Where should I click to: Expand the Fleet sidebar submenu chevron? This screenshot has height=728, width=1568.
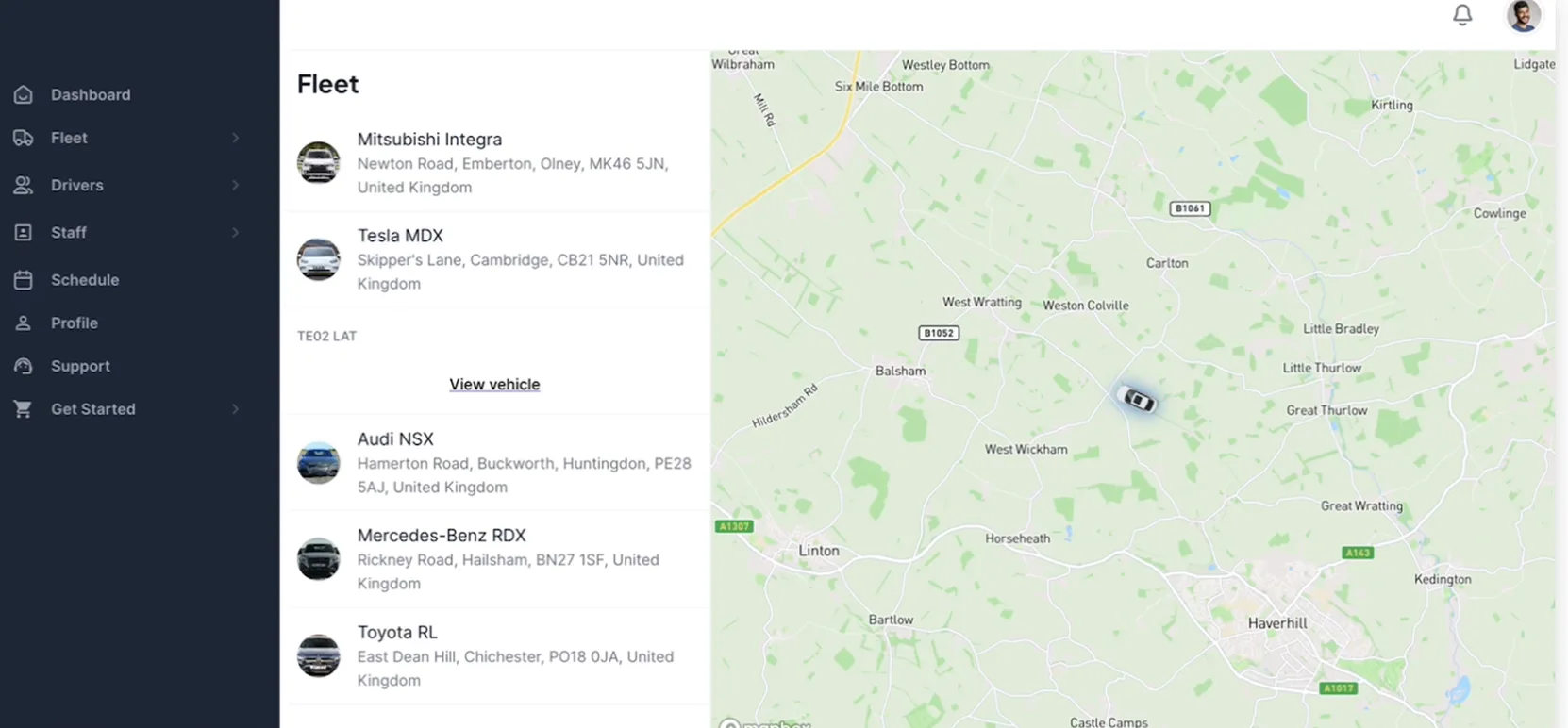point(235,138)
